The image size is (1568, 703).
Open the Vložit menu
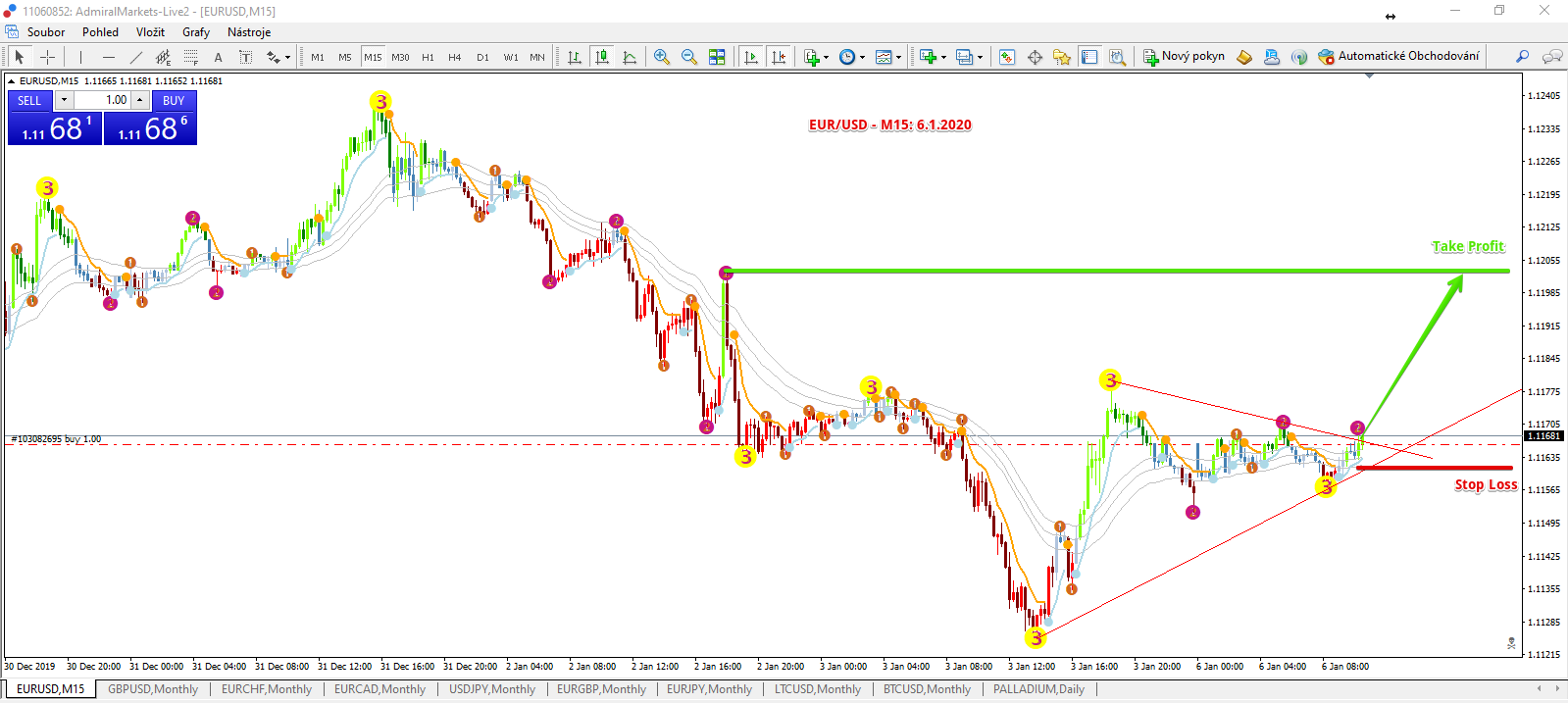(x=150, y=32)
